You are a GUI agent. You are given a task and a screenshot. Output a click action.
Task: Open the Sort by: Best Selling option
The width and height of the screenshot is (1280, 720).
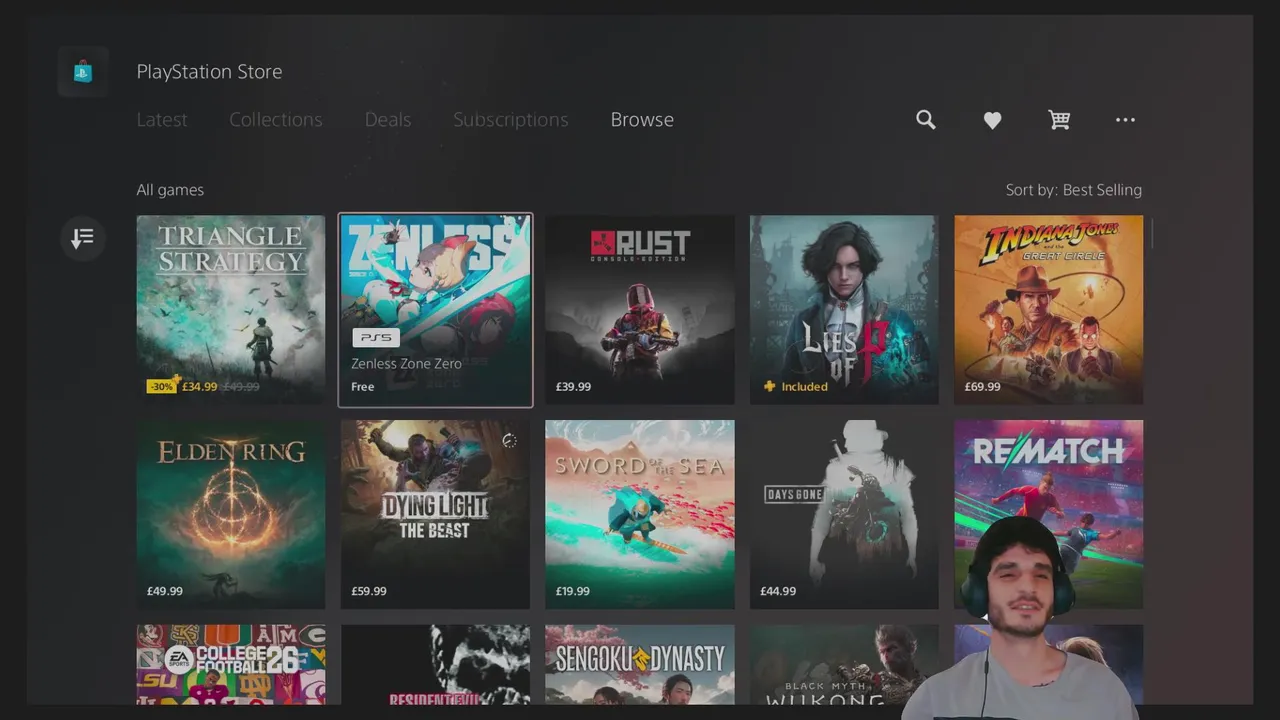click(1073, 190)
